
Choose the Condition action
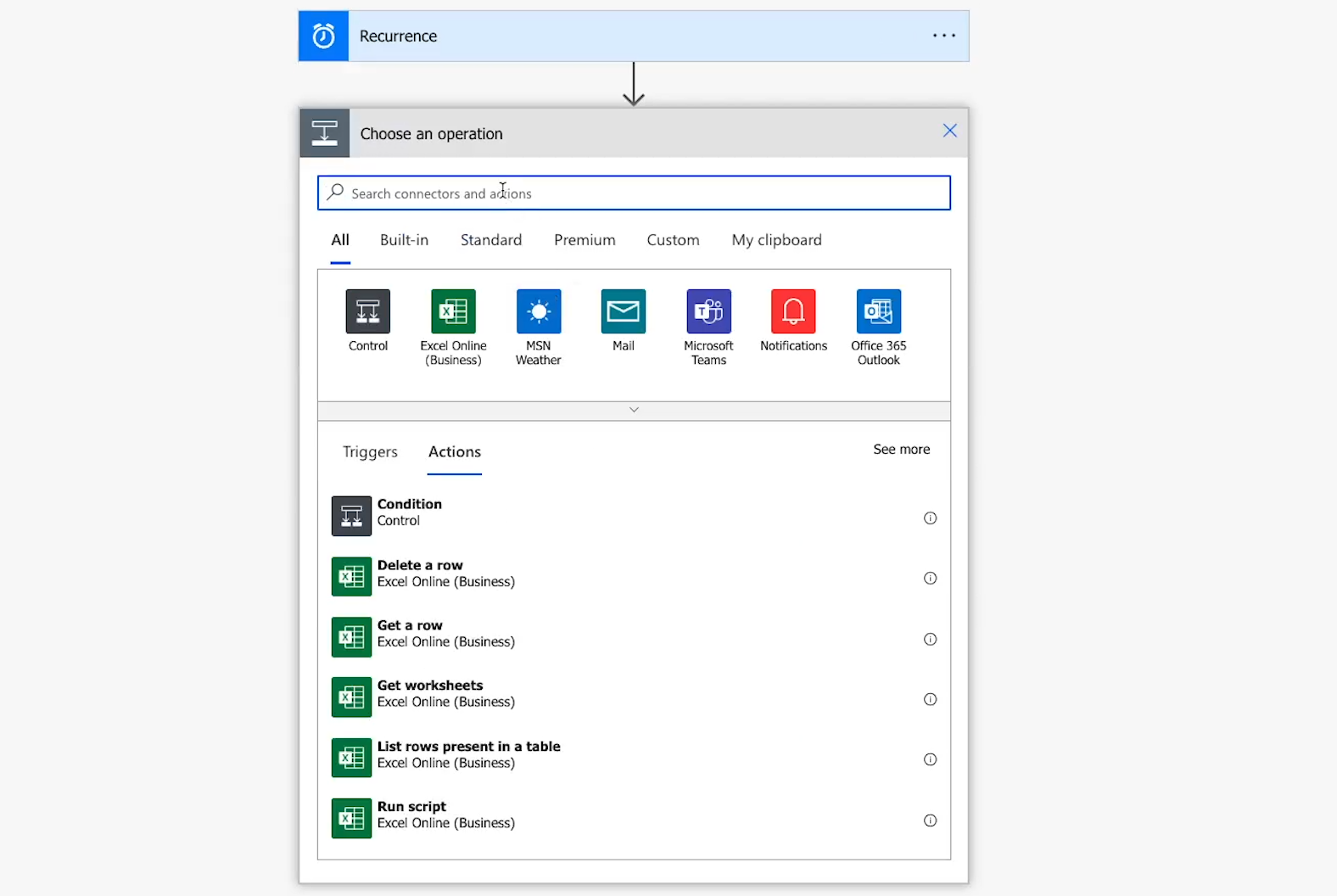634,516
